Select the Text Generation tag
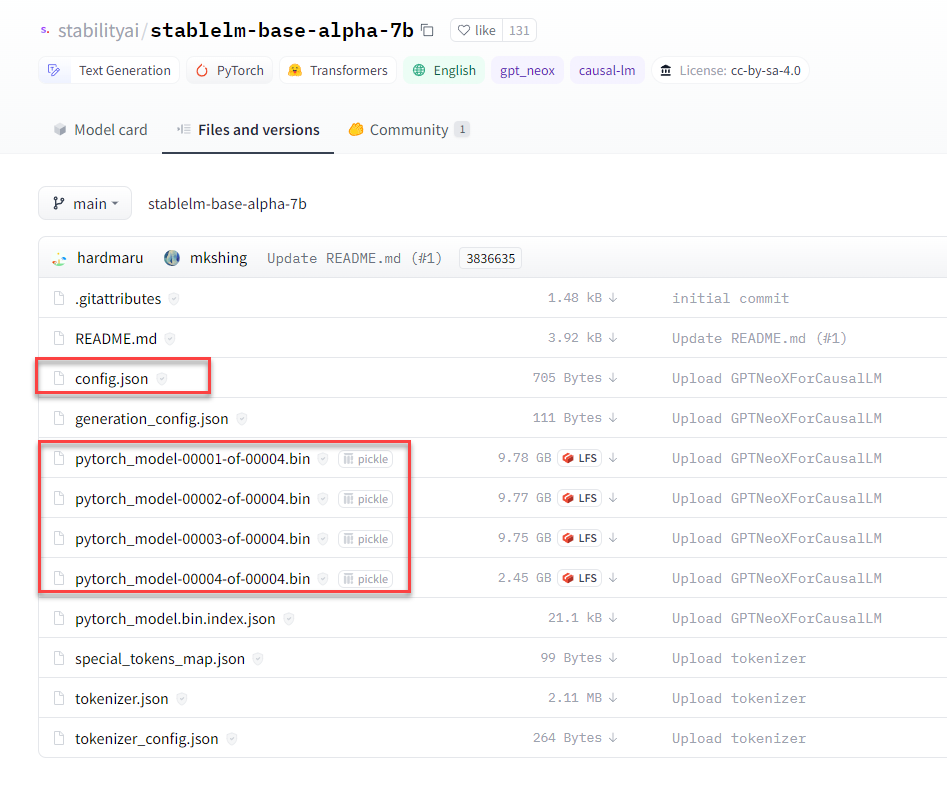The width and height of the screenshot is (947, 789). point(109,70)
